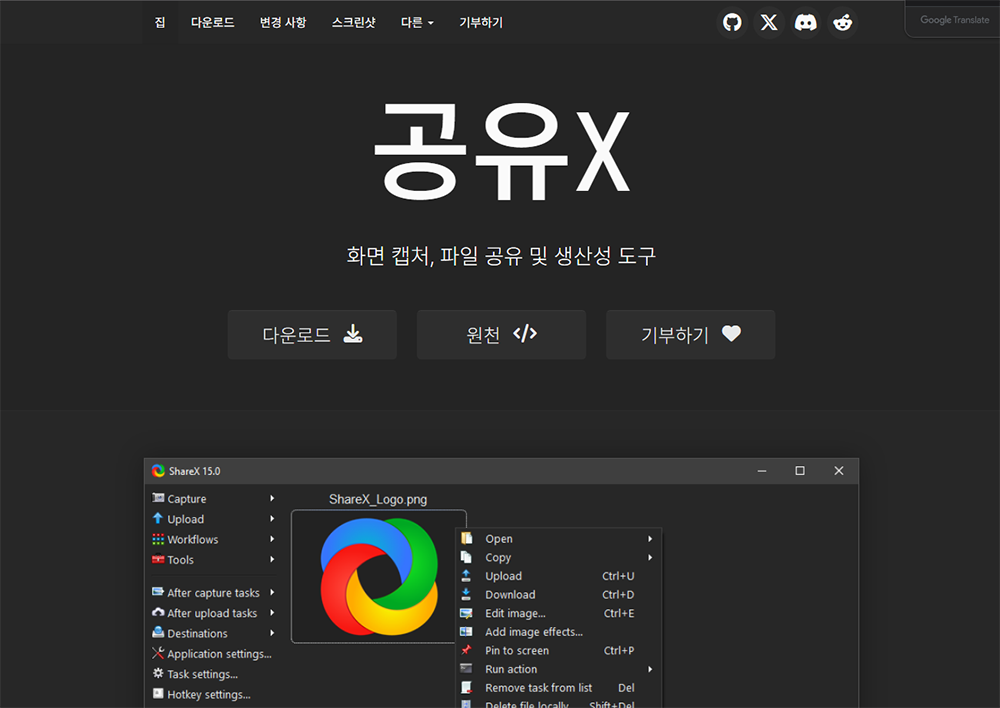This screenshot has width=1000, height=708.
Task: Click the Open folder icon in context menu
Action: [x=467, y=538]
